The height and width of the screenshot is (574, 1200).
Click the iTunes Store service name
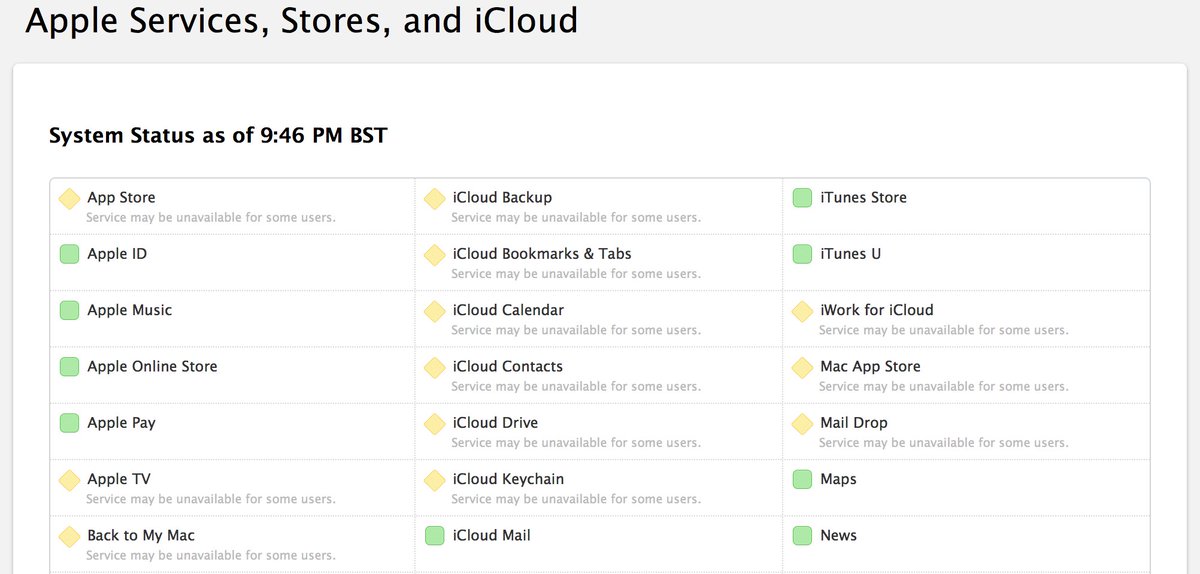tap(864, 198)
